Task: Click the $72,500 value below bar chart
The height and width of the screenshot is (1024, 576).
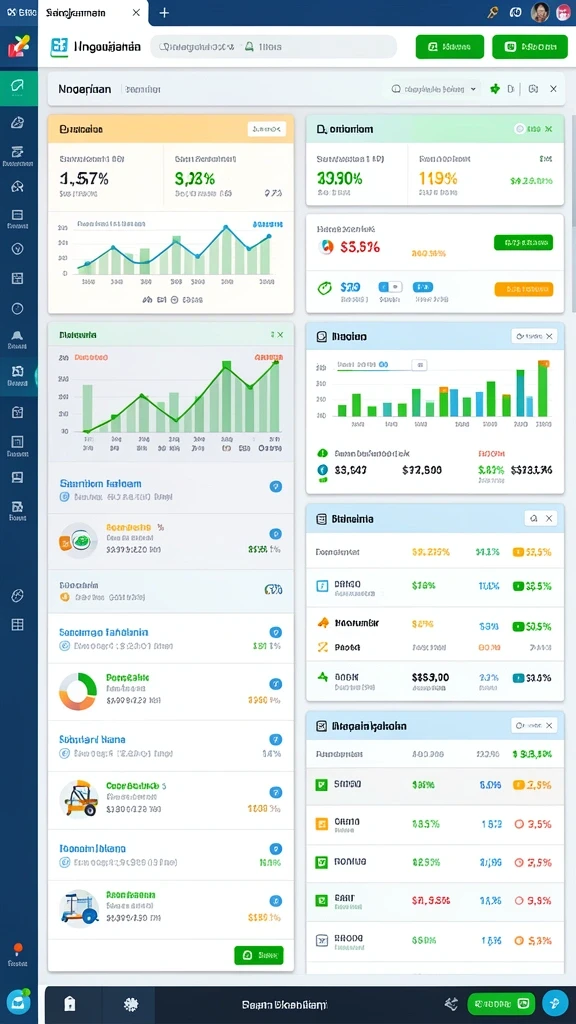Action: [x=422, y=469]
